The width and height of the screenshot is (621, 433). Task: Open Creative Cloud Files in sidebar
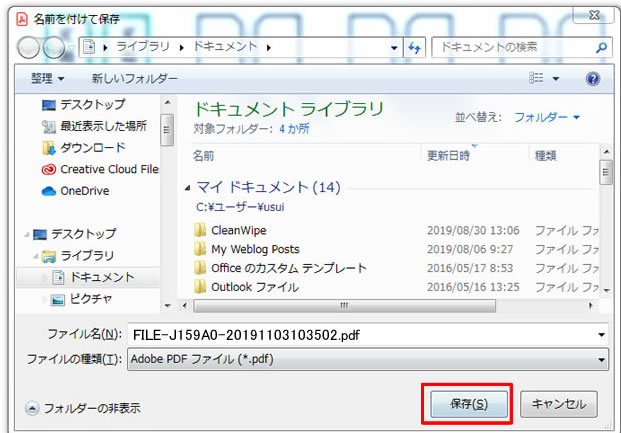(x=100, y=169)
